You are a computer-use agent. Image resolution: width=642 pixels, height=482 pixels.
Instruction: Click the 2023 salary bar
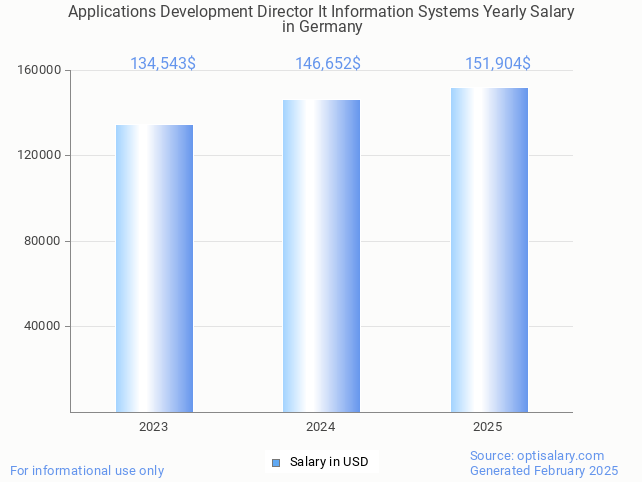(x=154, y=268)
